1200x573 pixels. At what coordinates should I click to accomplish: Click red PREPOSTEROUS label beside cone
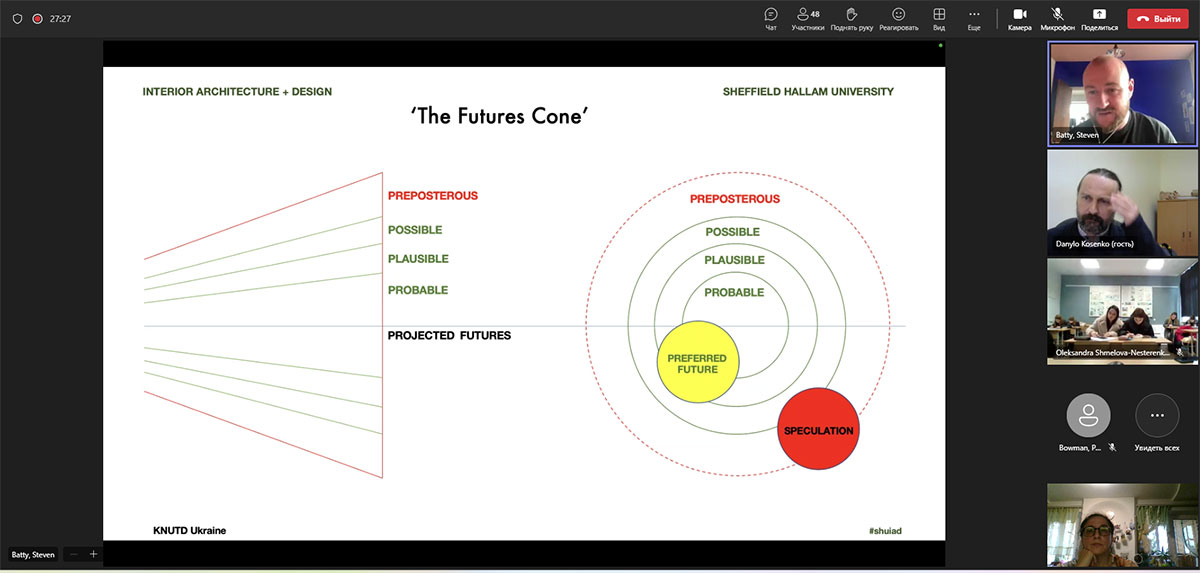pos(433,196)
